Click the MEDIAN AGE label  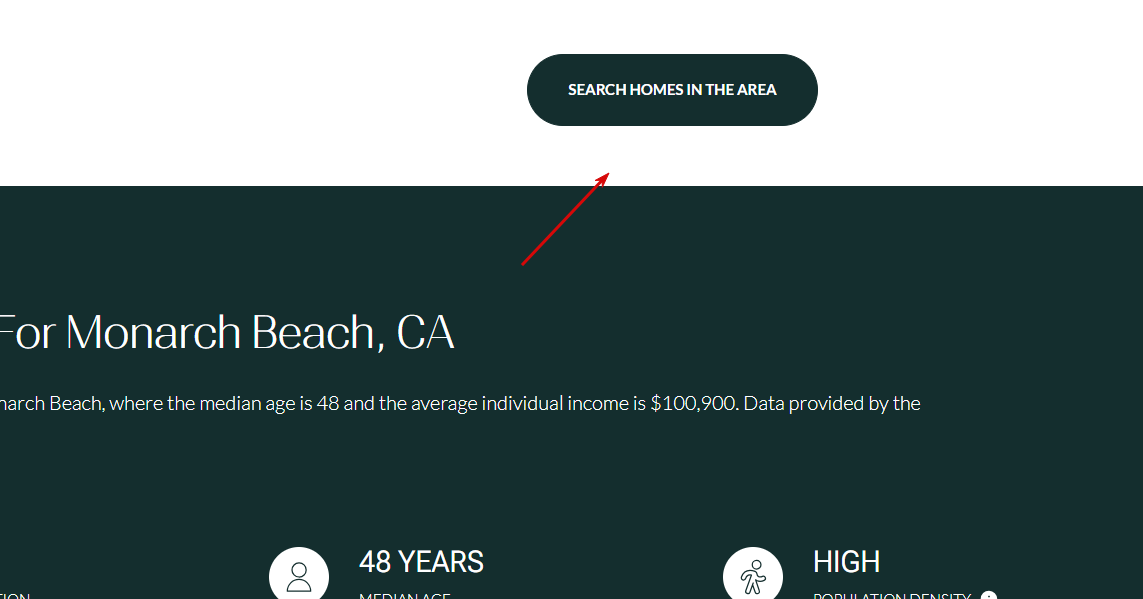click(405, 595)
